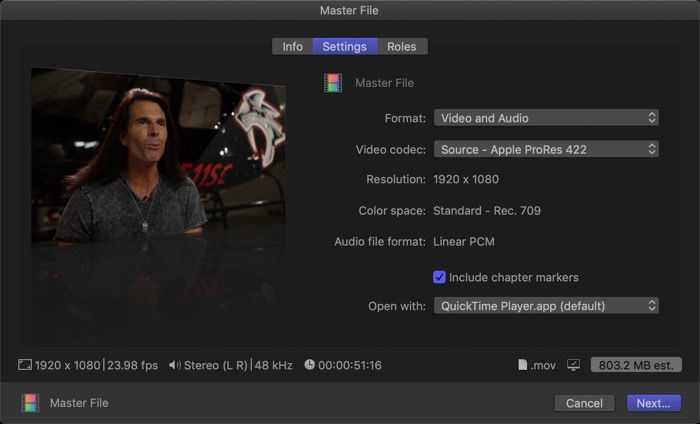700x424 pixels.
Task: Click the Next... button
Action: tap(654, 403)
